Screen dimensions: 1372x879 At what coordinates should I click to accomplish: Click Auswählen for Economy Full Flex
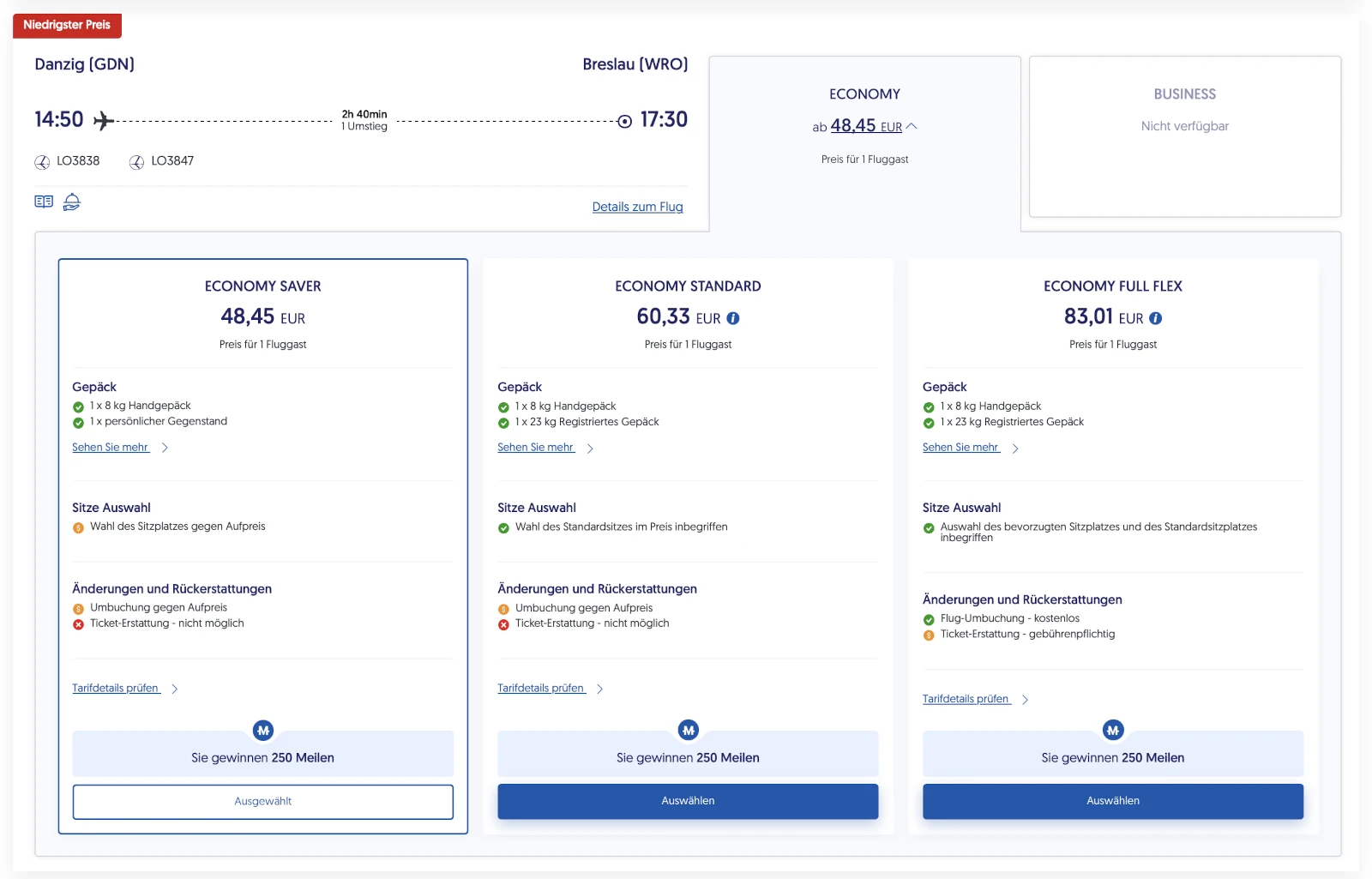coord(1113,801)
